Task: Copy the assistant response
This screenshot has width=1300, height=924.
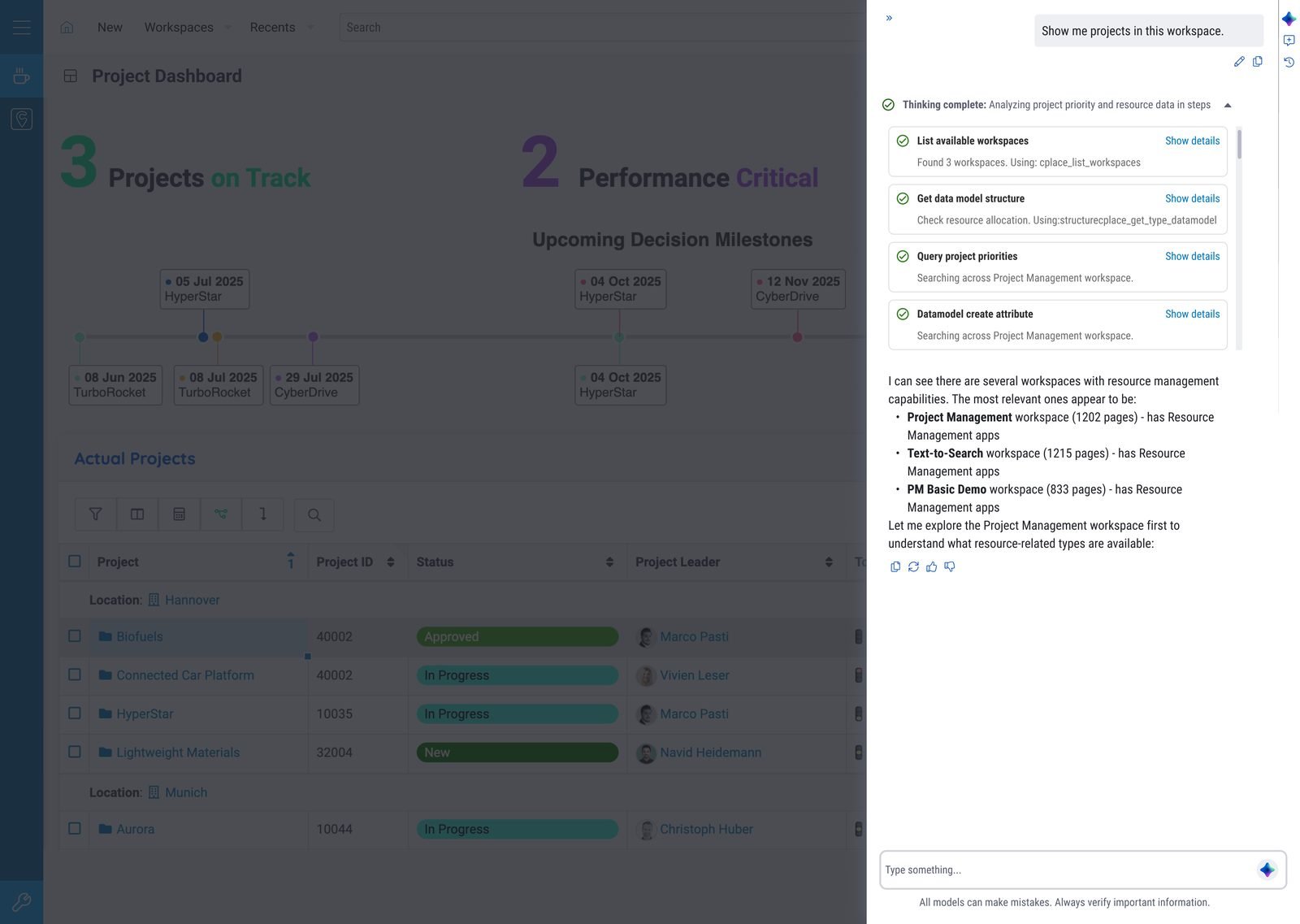Action: (895, 566)
